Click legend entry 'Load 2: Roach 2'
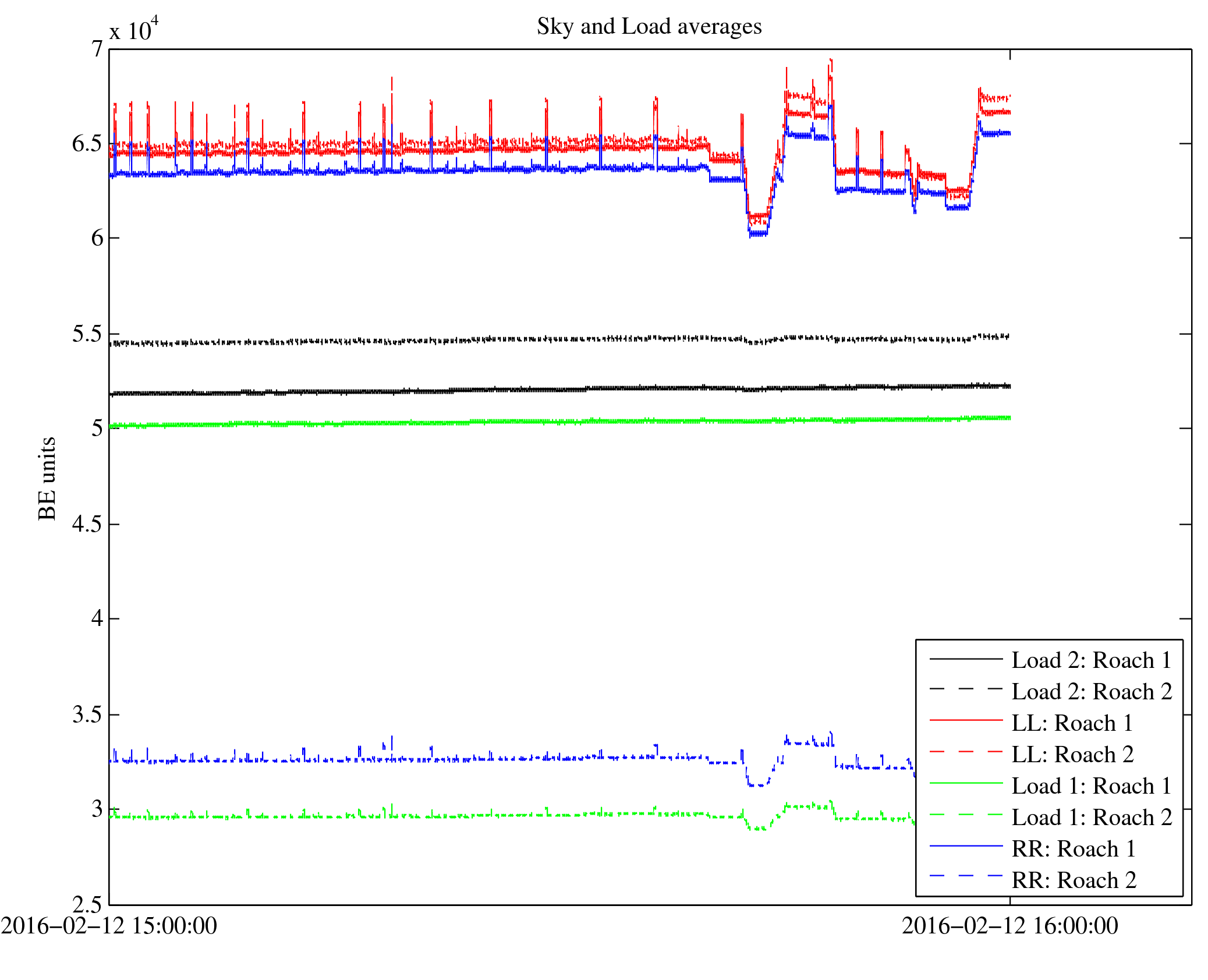Screen dimensions: 1208x980 tap(1092, 692)
